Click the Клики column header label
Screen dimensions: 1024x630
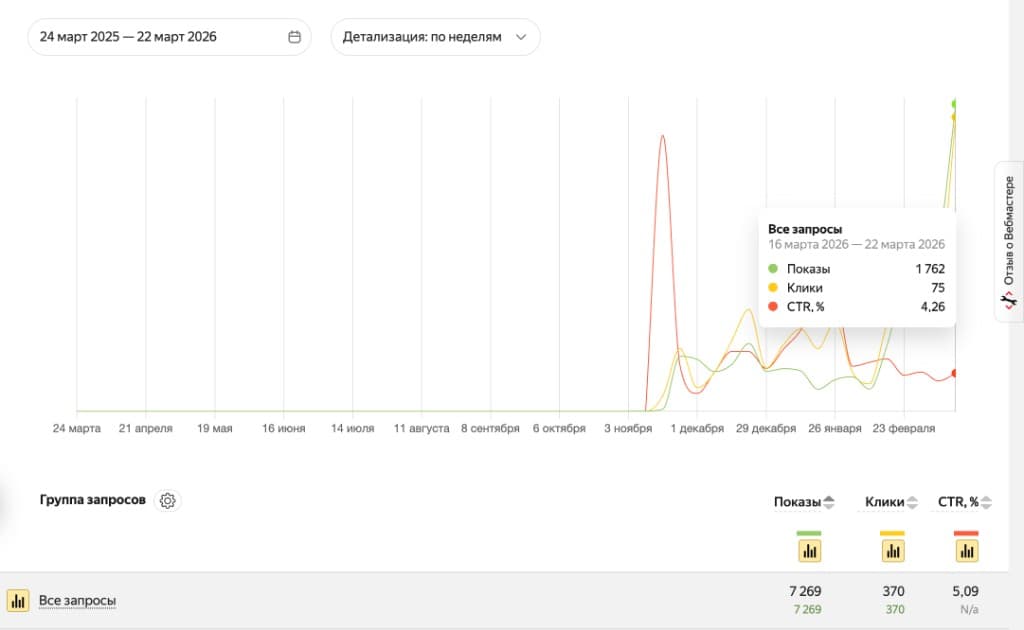(884, 502)
